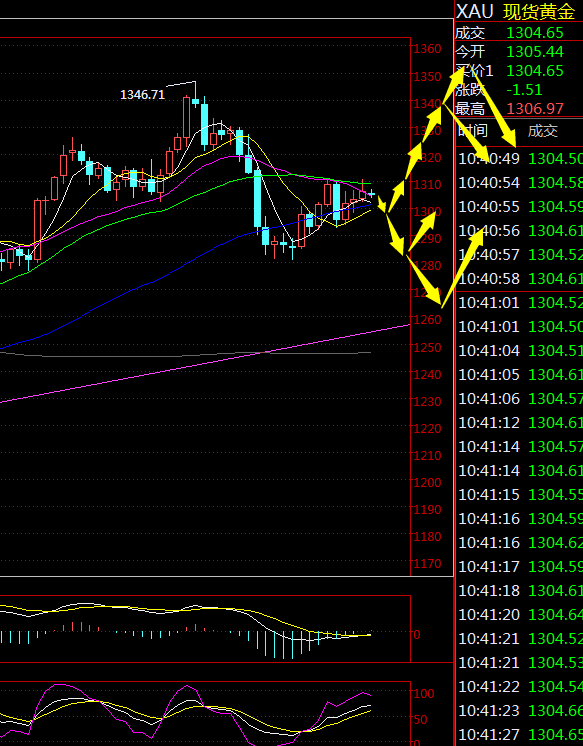Screen dimensions: 583x746
Task: Select the latest cyan candle near 1306
Action: coord(371,194)
